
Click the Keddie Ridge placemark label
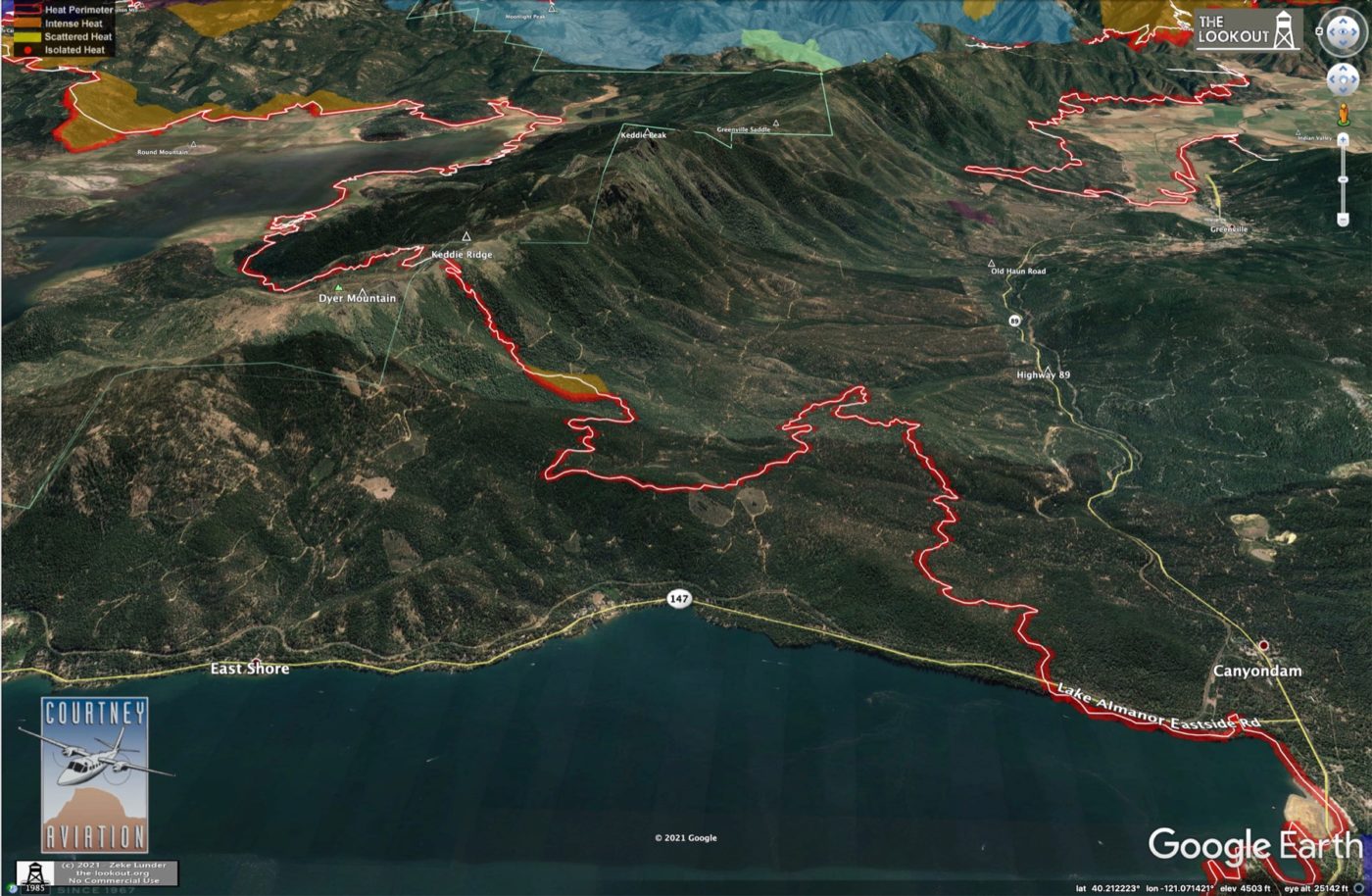[x=462, y=255]
